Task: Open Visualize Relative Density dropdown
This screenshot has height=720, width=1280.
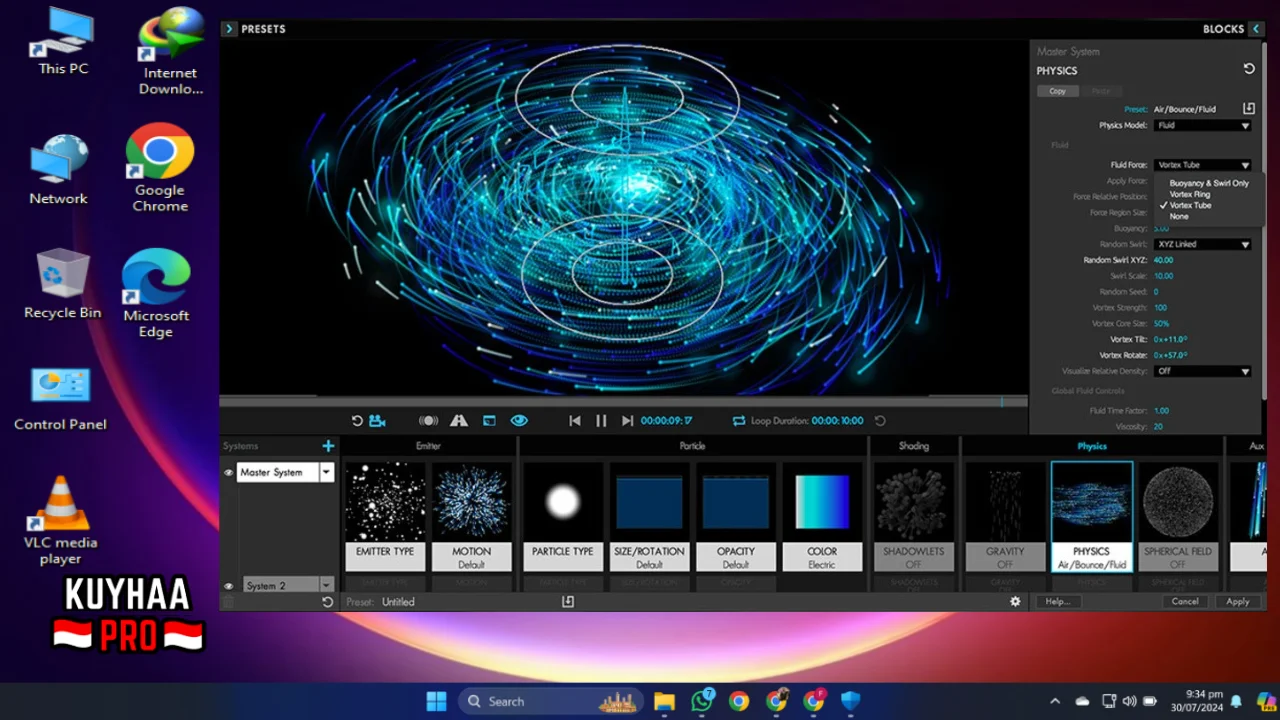Action: [x=1203, y=371]
